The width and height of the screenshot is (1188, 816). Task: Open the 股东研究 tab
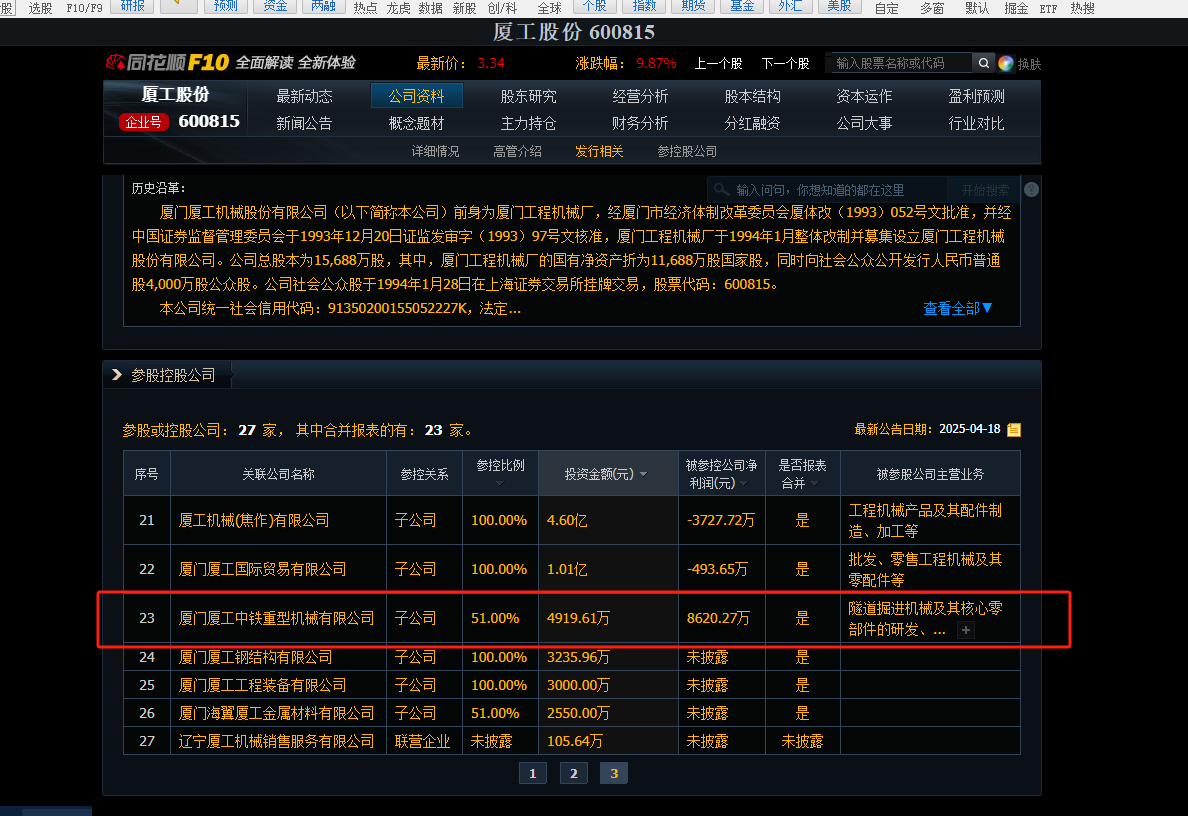528,97
